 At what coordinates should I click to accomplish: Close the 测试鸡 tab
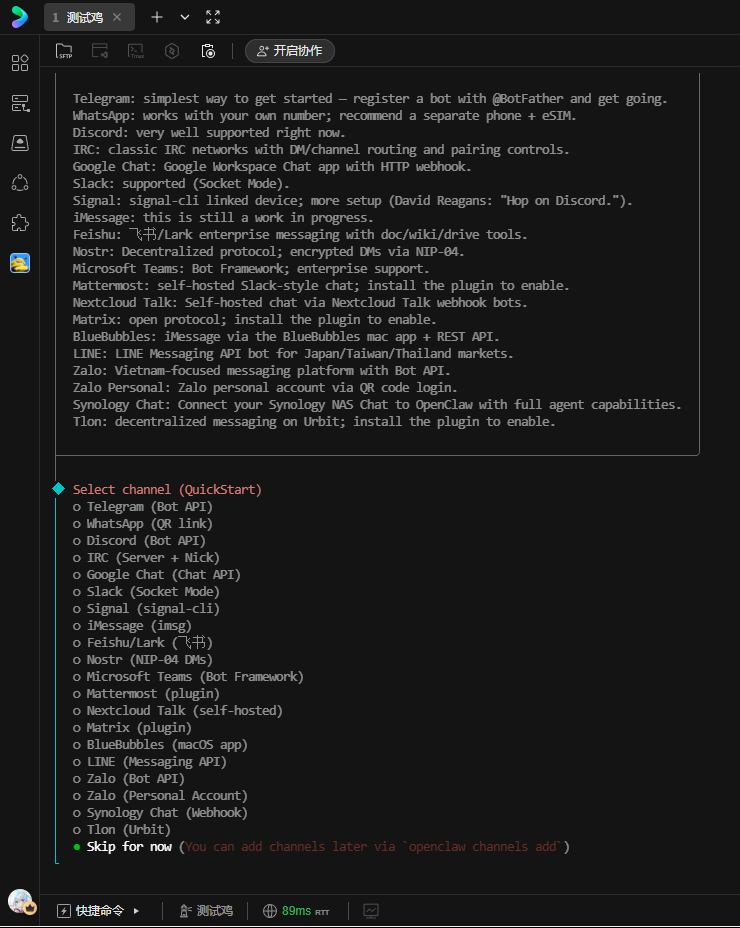click(117, 17)
